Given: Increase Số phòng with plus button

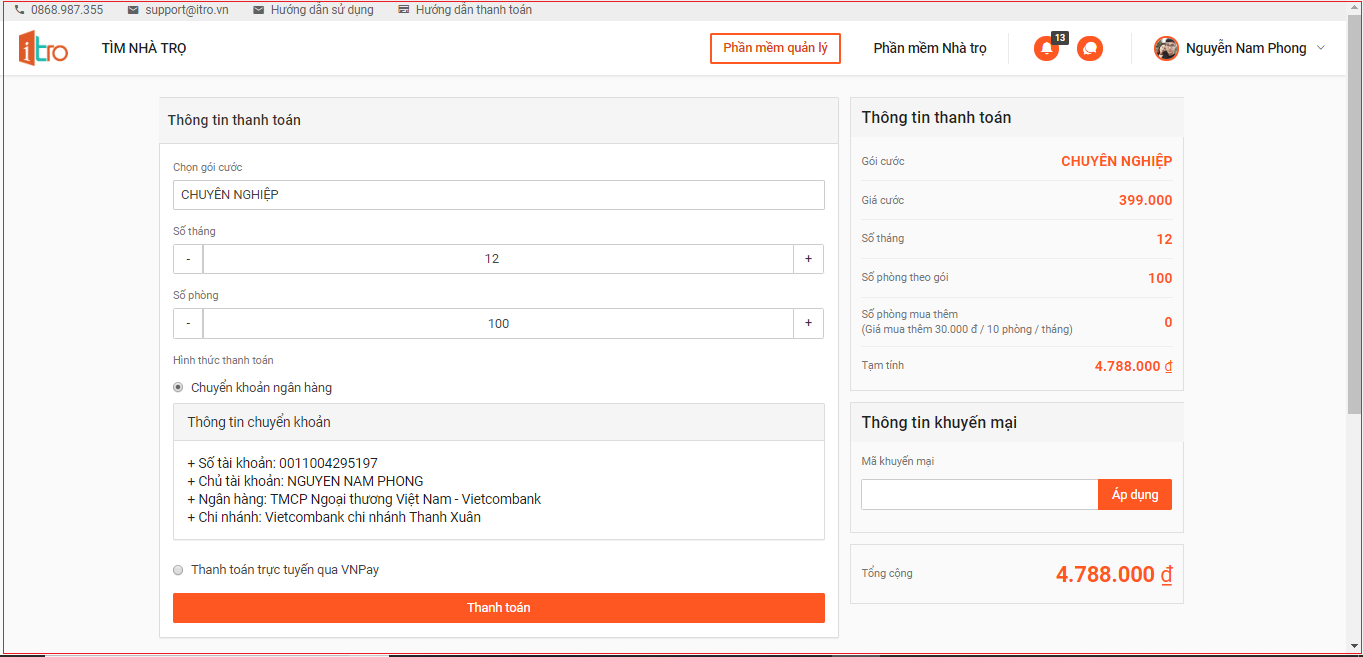Looking at the screenshot, I should (x=808, y=323).
